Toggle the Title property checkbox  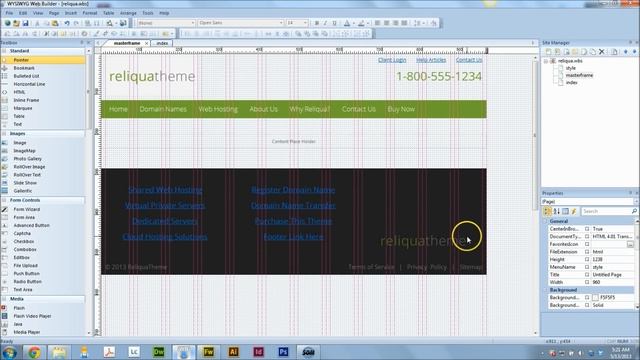(x=587, y=275)
